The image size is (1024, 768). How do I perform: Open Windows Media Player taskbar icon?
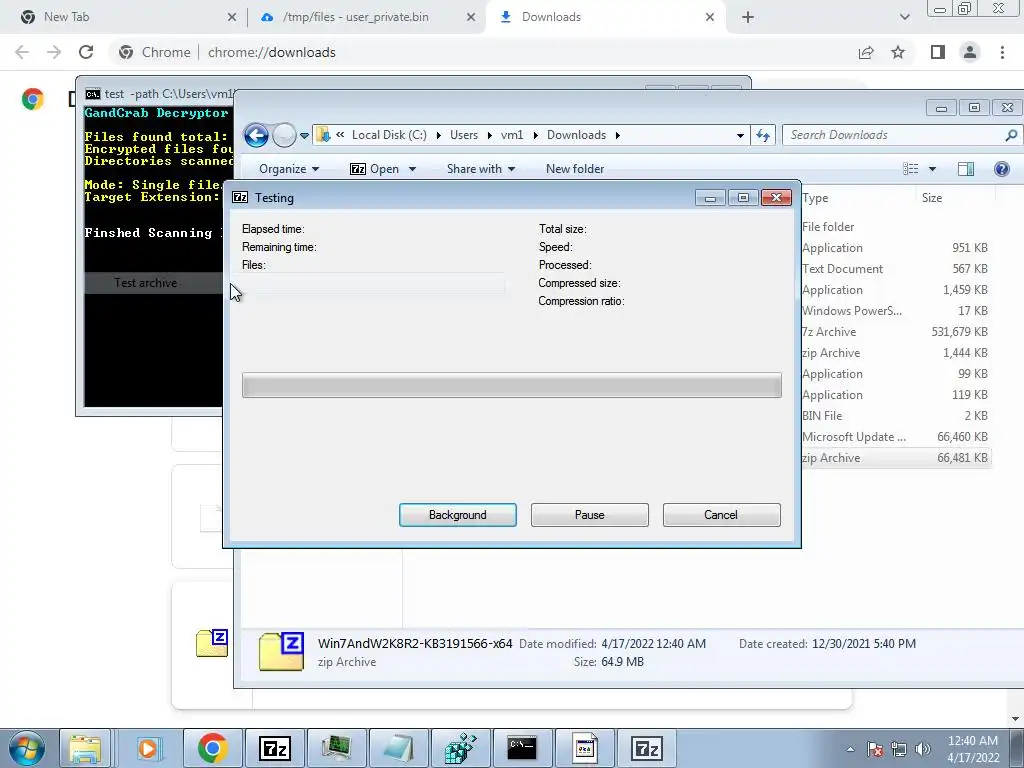point(148,748)
